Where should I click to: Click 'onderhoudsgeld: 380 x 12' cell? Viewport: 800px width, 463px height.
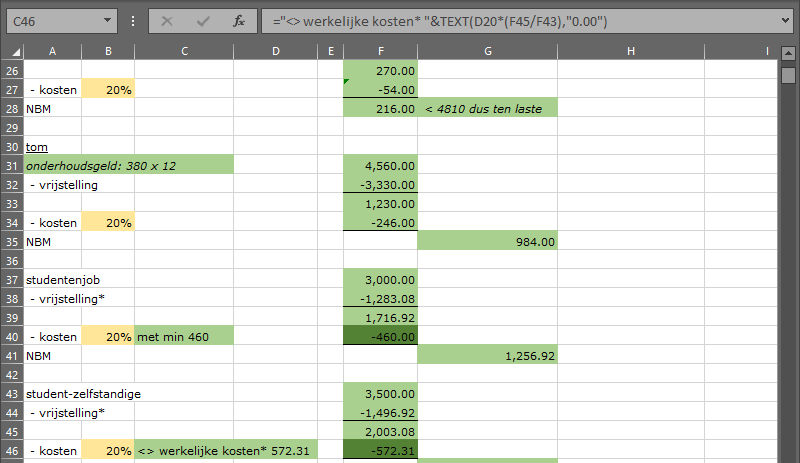pos(129,166)
